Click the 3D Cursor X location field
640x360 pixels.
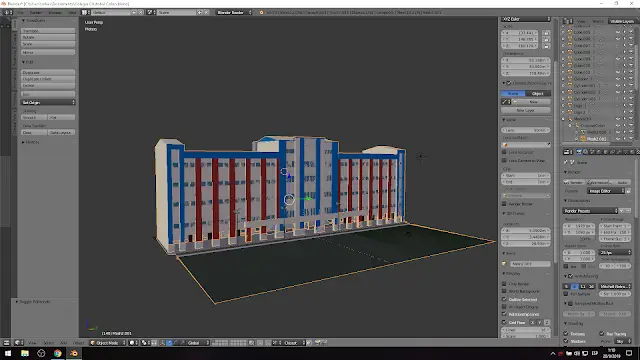[x=526, y=231]
